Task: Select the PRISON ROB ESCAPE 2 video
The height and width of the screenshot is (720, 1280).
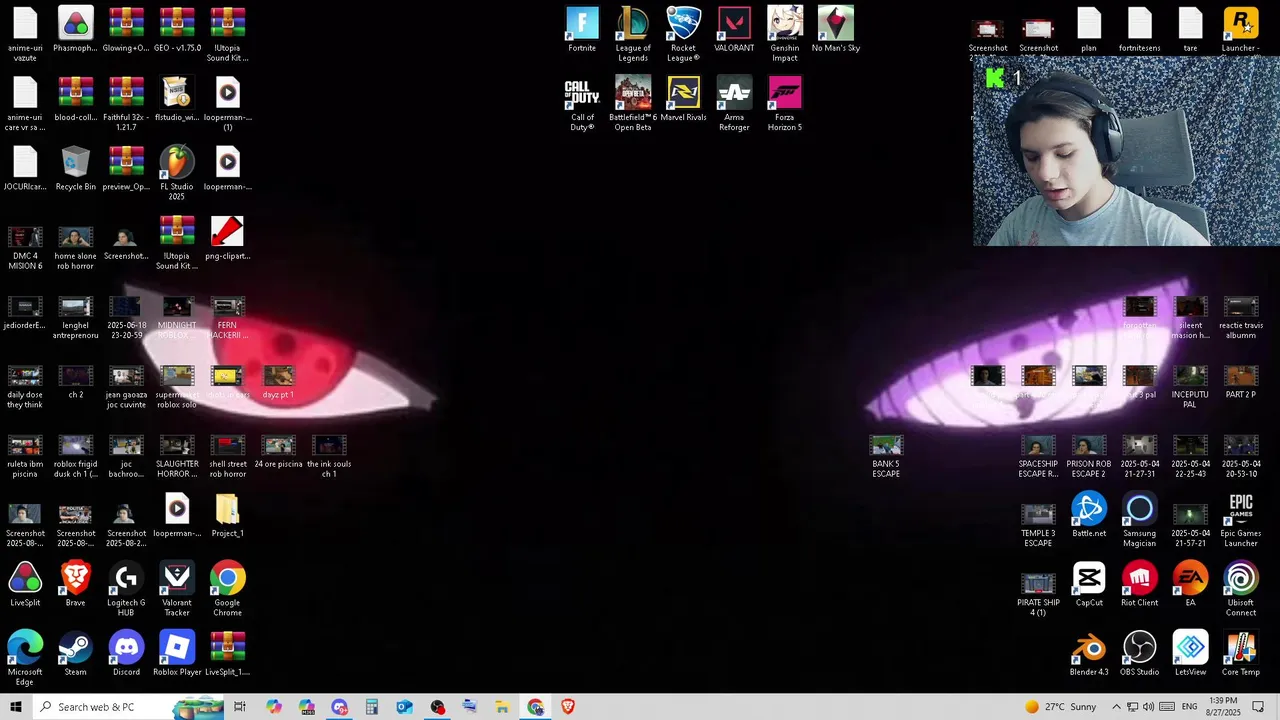Action: (1089, 456)
